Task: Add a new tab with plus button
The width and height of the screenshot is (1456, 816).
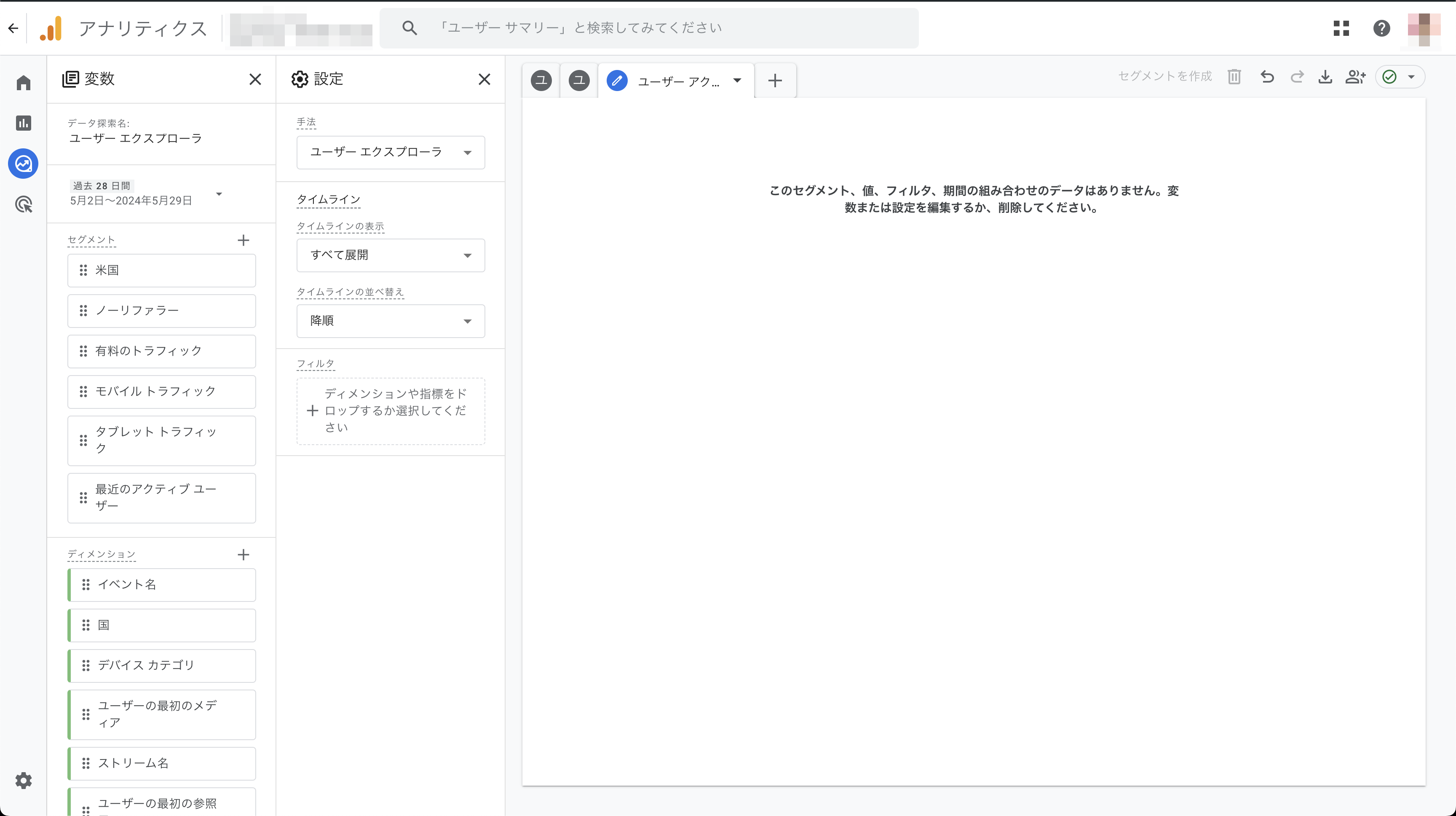Action: click(775, 81)
